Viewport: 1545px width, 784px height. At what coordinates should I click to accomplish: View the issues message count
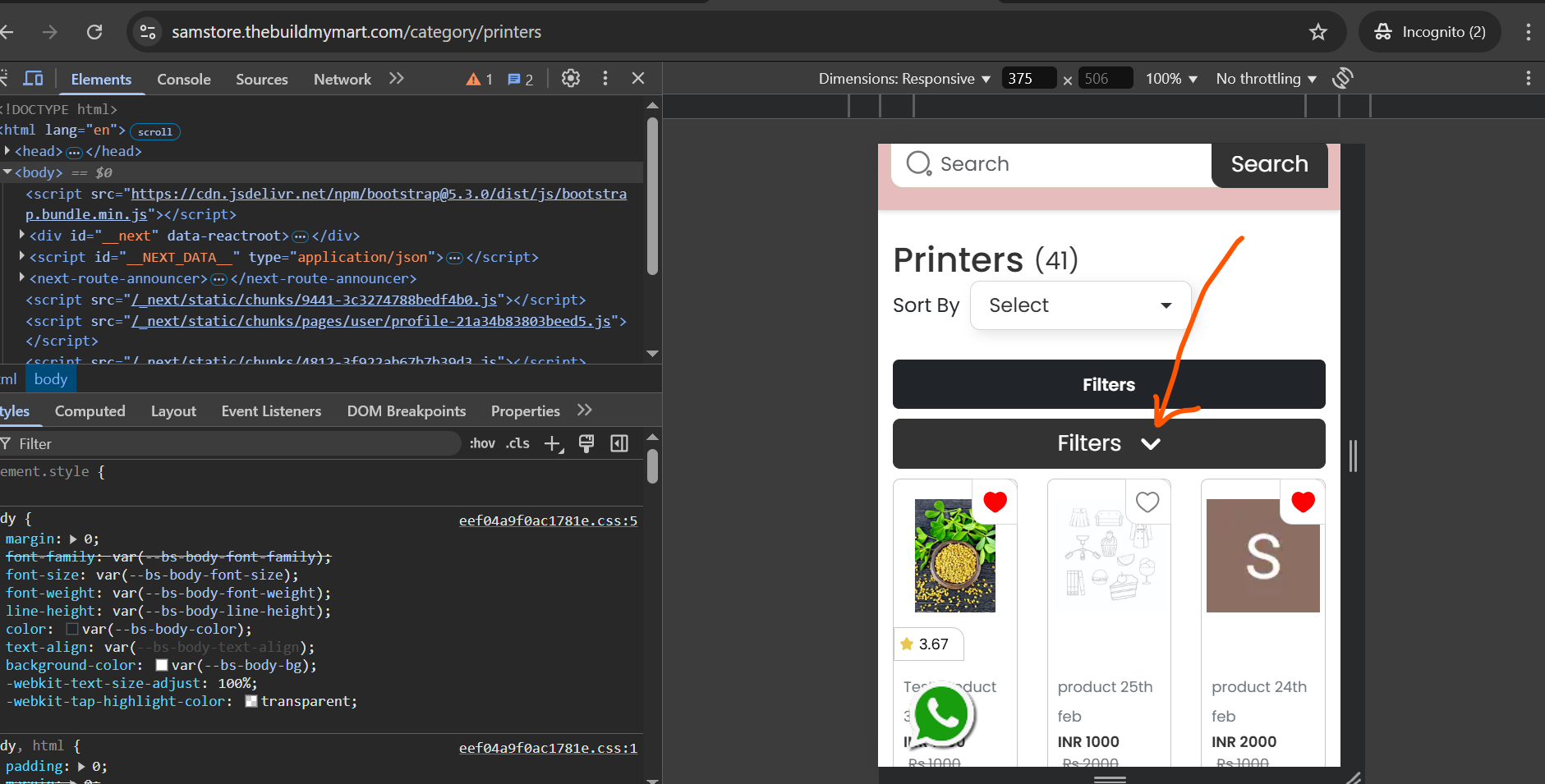coord(521,79)
